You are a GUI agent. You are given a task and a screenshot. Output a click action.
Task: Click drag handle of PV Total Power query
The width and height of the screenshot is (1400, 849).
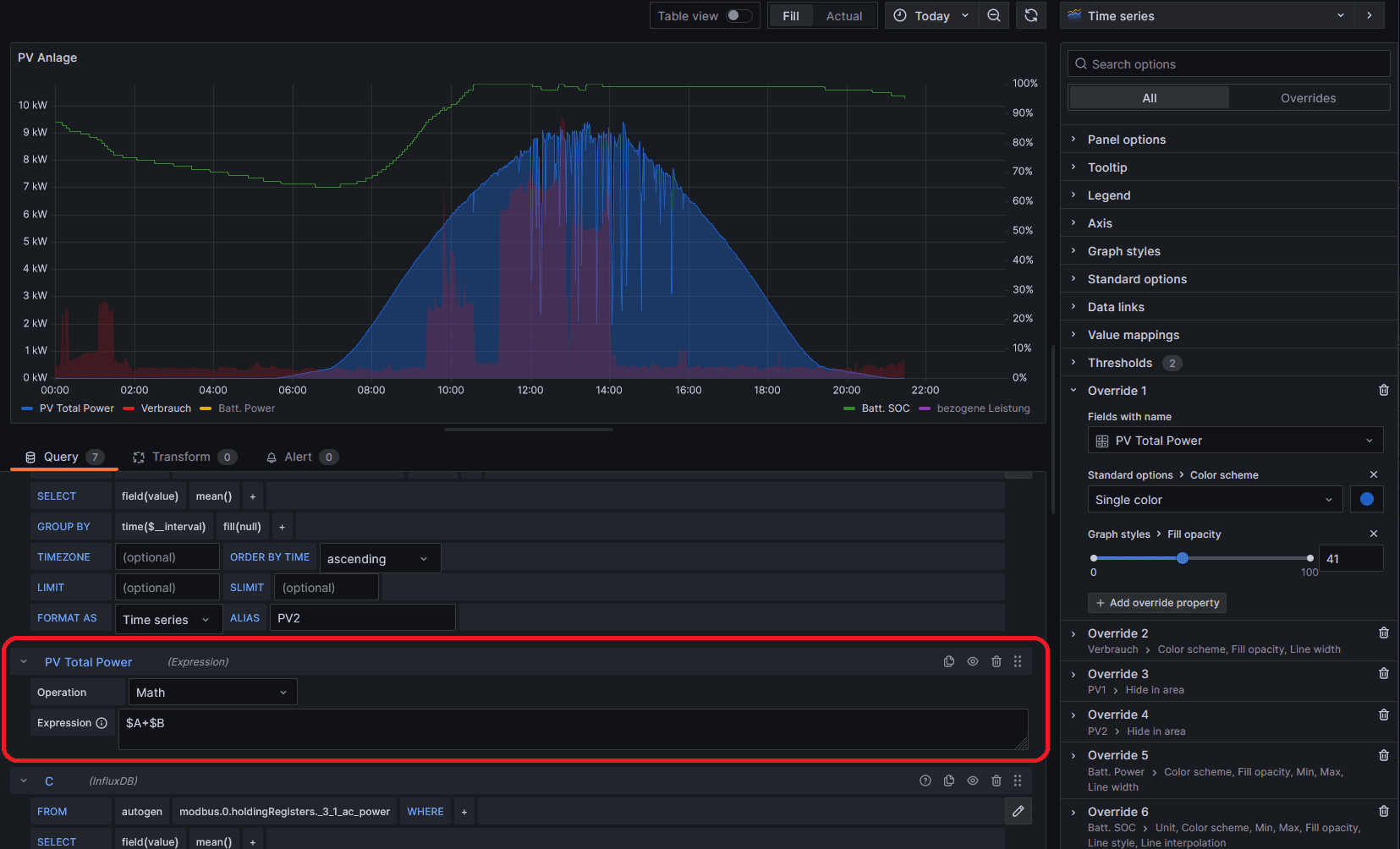point(1018,661)
